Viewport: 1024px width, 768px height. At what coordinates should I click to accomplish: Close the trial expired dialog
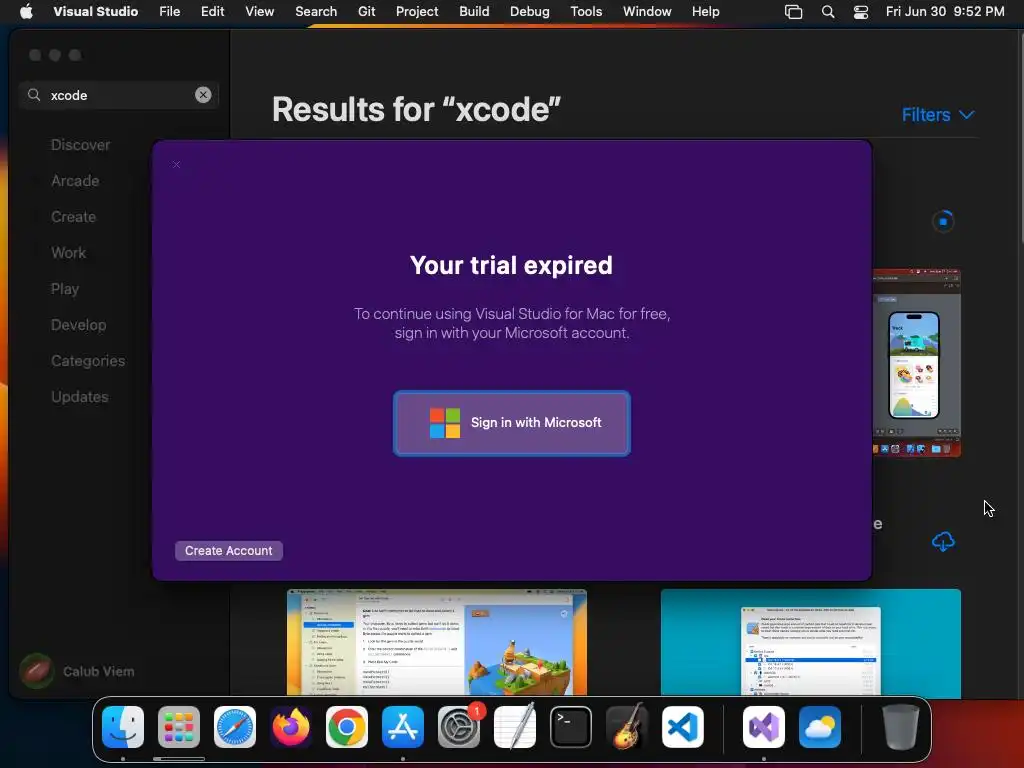point(176,165)
